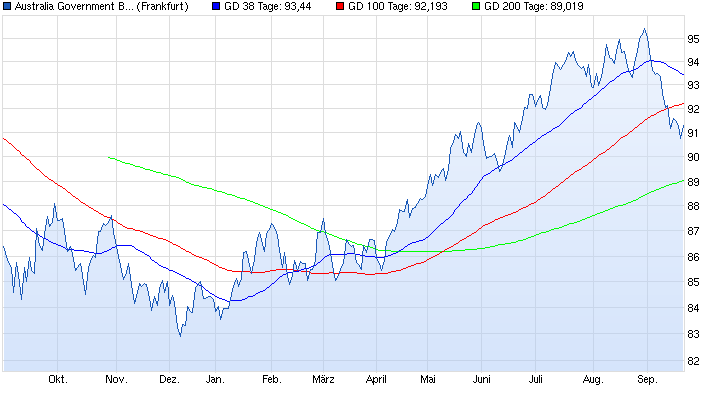The width and height of the screenshot is (726, 405).
Task: Click the 87 value on the price axis
Action: click(693, 232)
